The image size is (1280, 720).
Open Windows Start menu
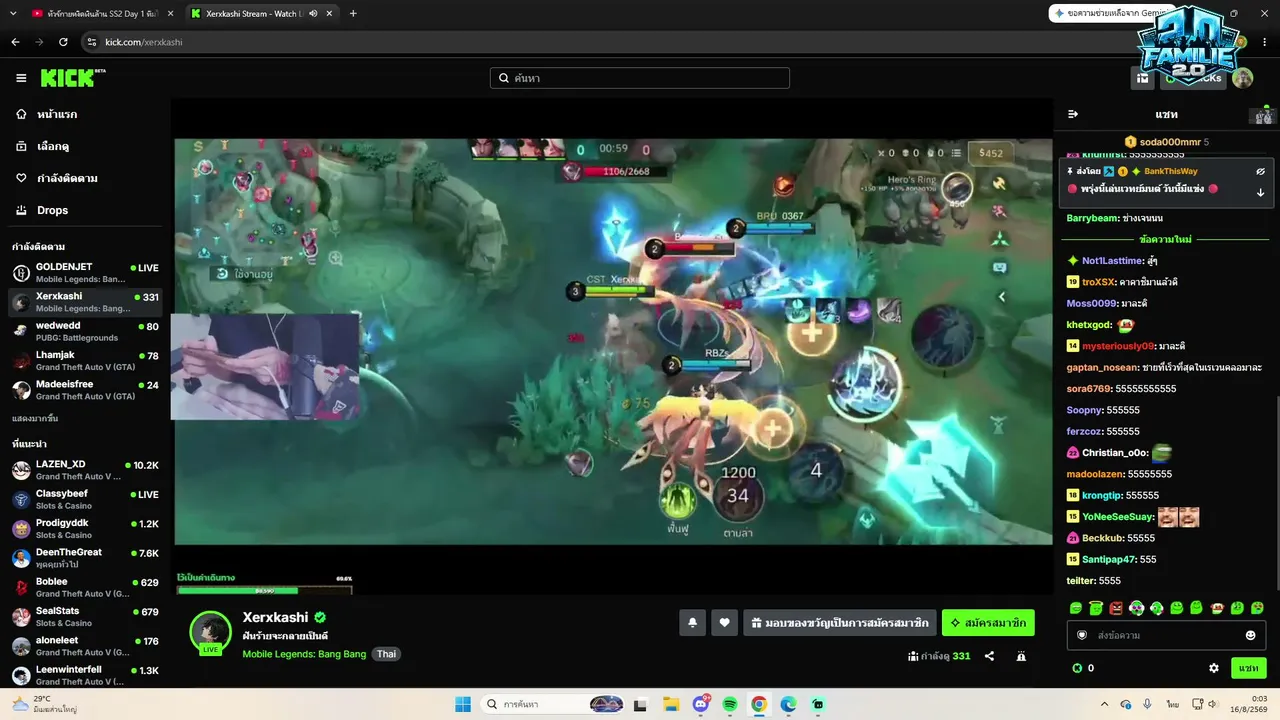(x=463, y=704)
